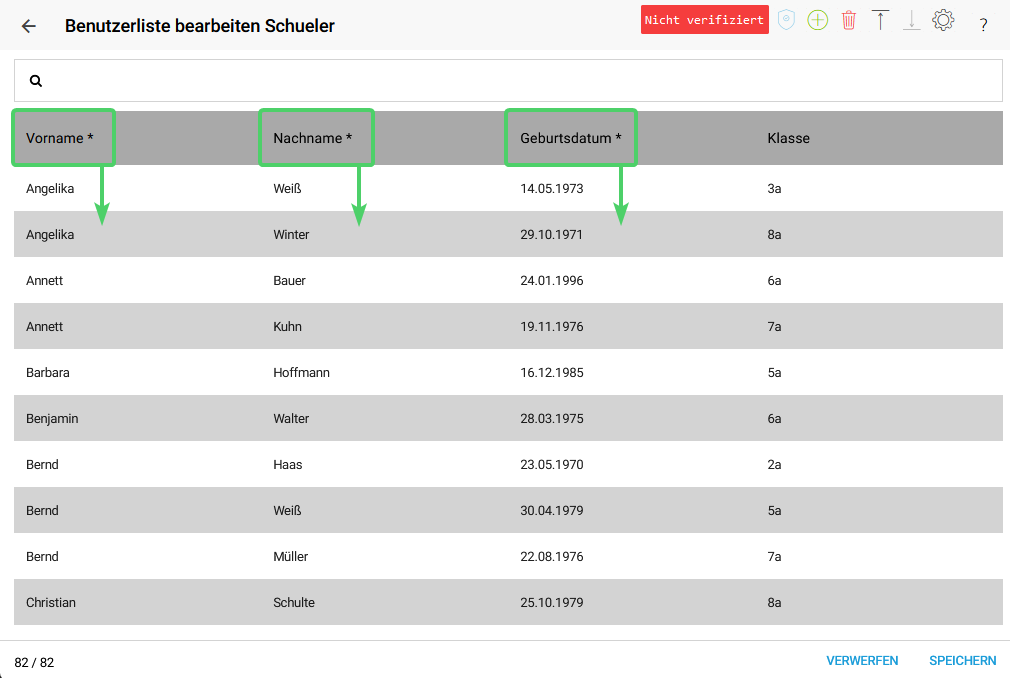Open settings gear icon
Viewport: 1010px width, 678px height.
[943, 20]
